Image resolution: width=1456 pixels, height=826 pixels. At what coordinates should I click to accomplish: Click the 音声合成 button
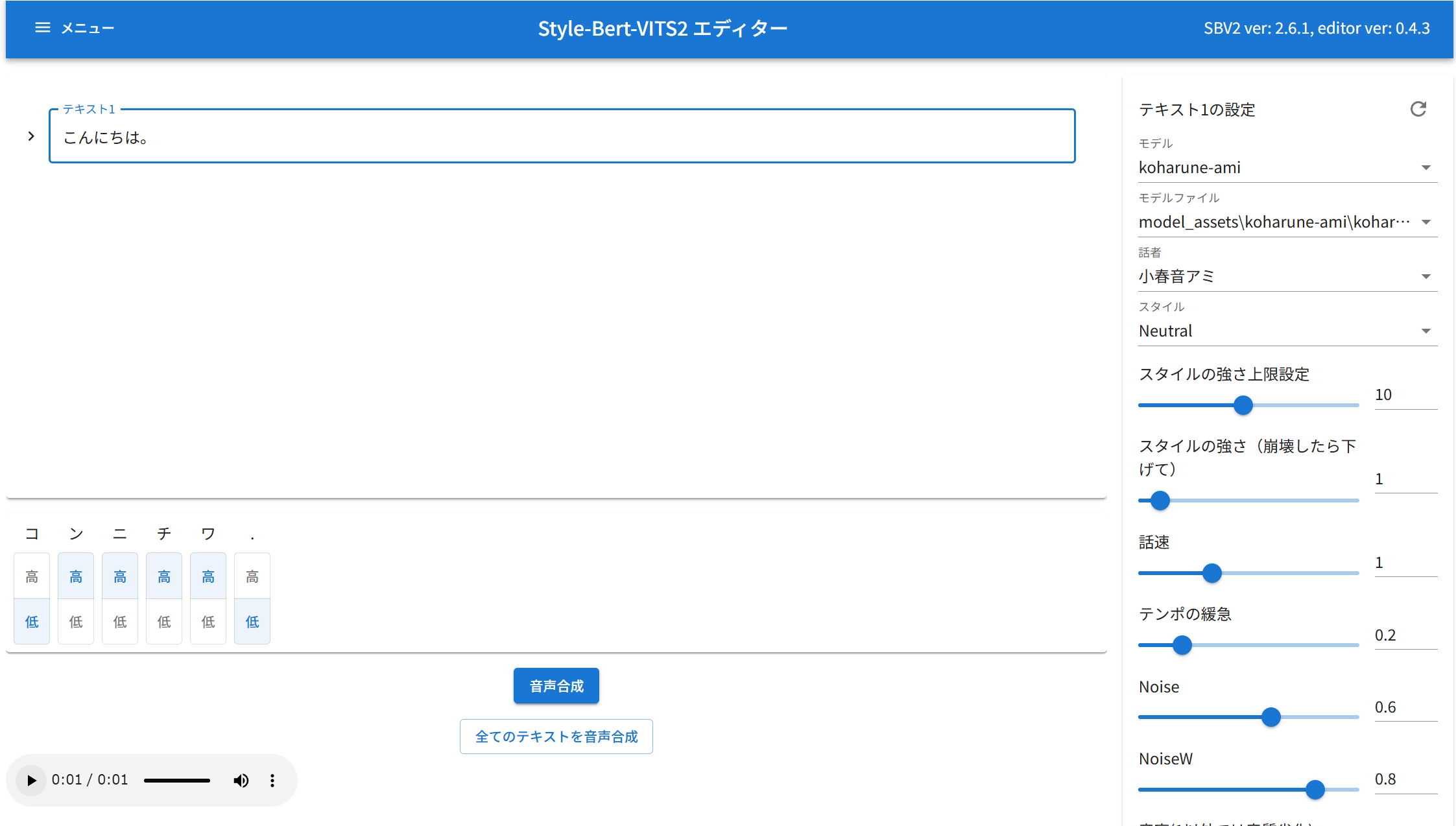[556, 686]
